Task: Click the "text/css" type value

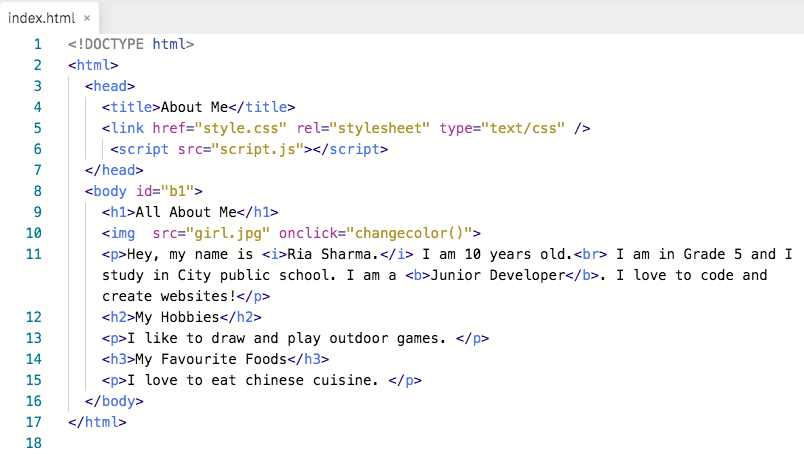Action: coord(523,128)
